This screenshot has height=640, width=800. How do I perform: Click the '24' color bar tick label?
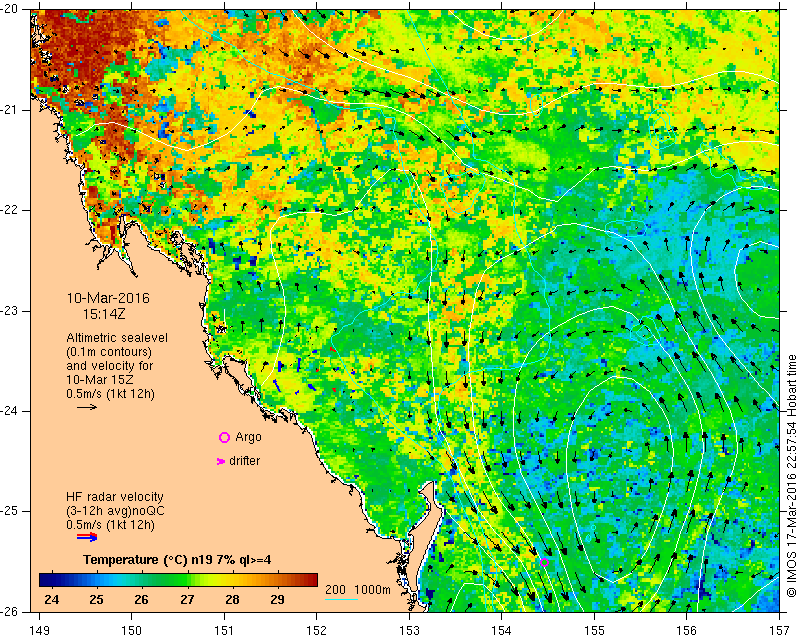[x=51, y=599]
